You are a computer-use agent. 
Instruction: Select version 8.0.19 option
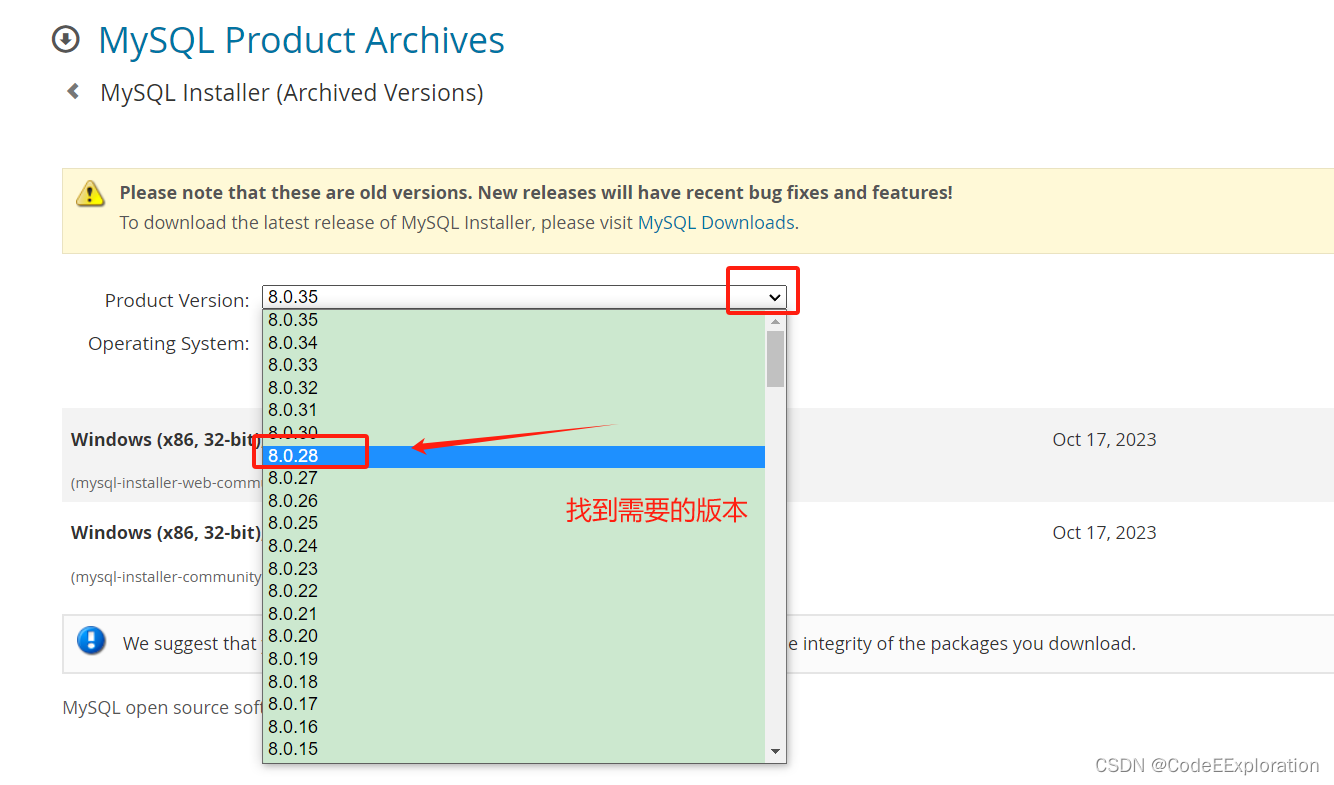tap(514, 659)
